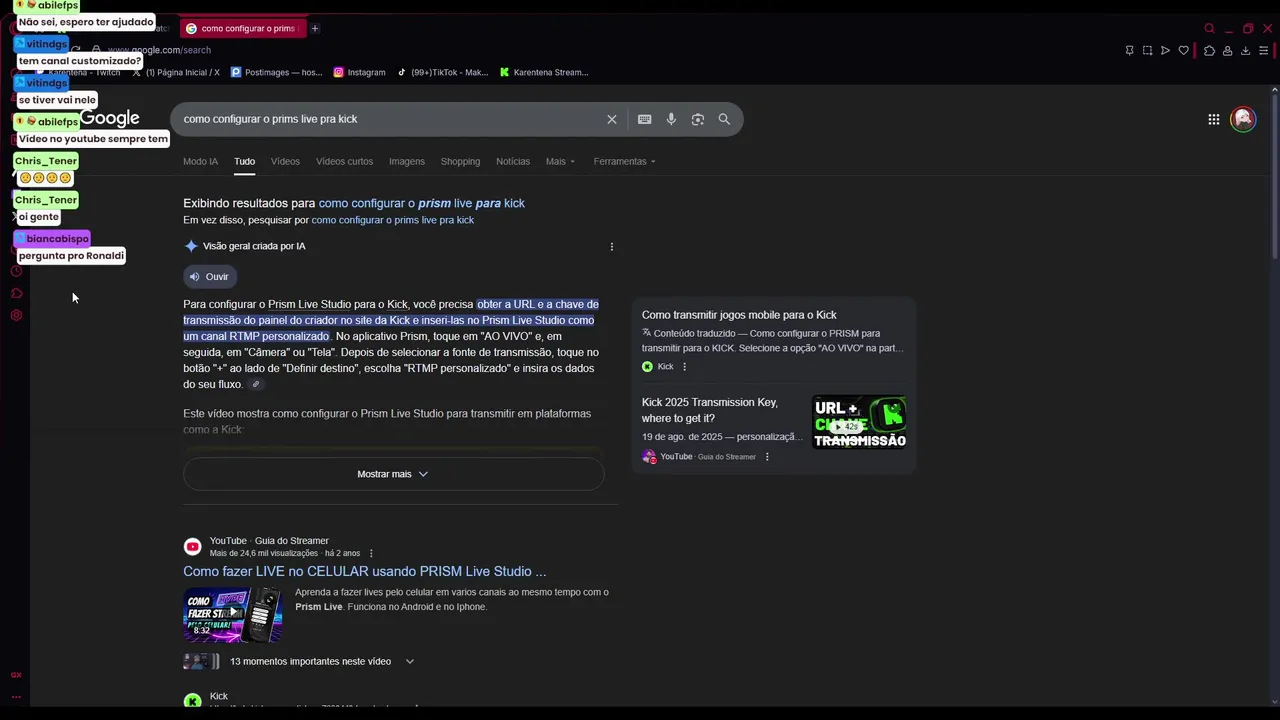This screenshot has height=720, width=1280.
Task: Click inside the Google search input field
Action: [390, 119]
